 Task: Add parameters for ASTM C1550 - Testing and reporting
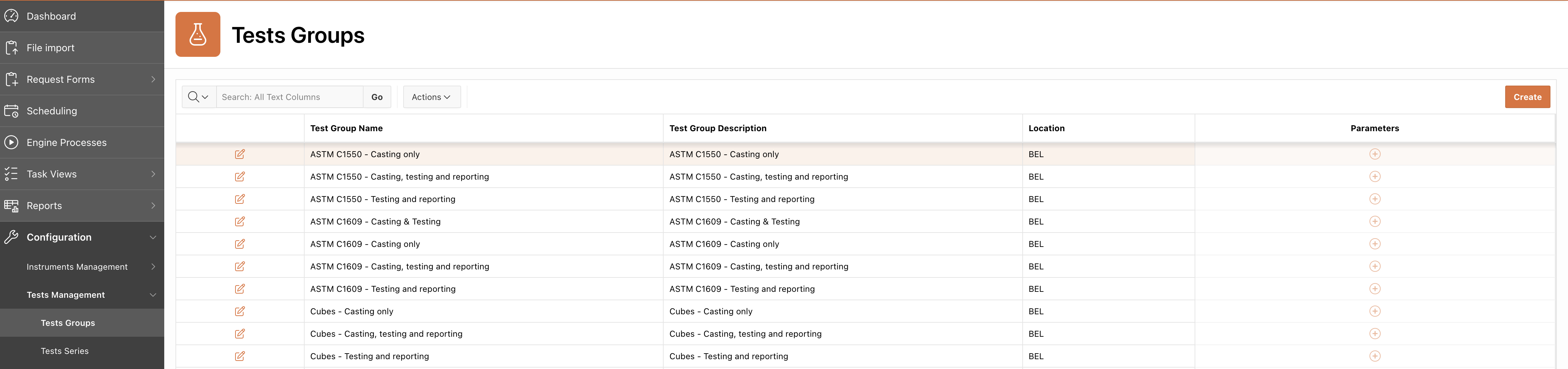(x=1374, y=199)
